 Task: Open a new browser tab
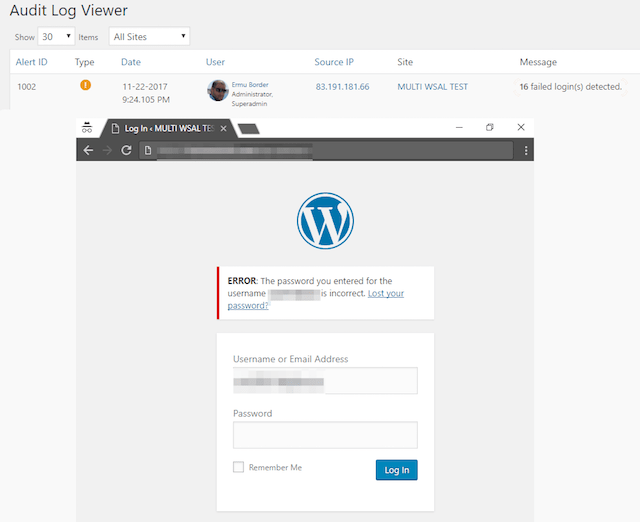(250, 128)
